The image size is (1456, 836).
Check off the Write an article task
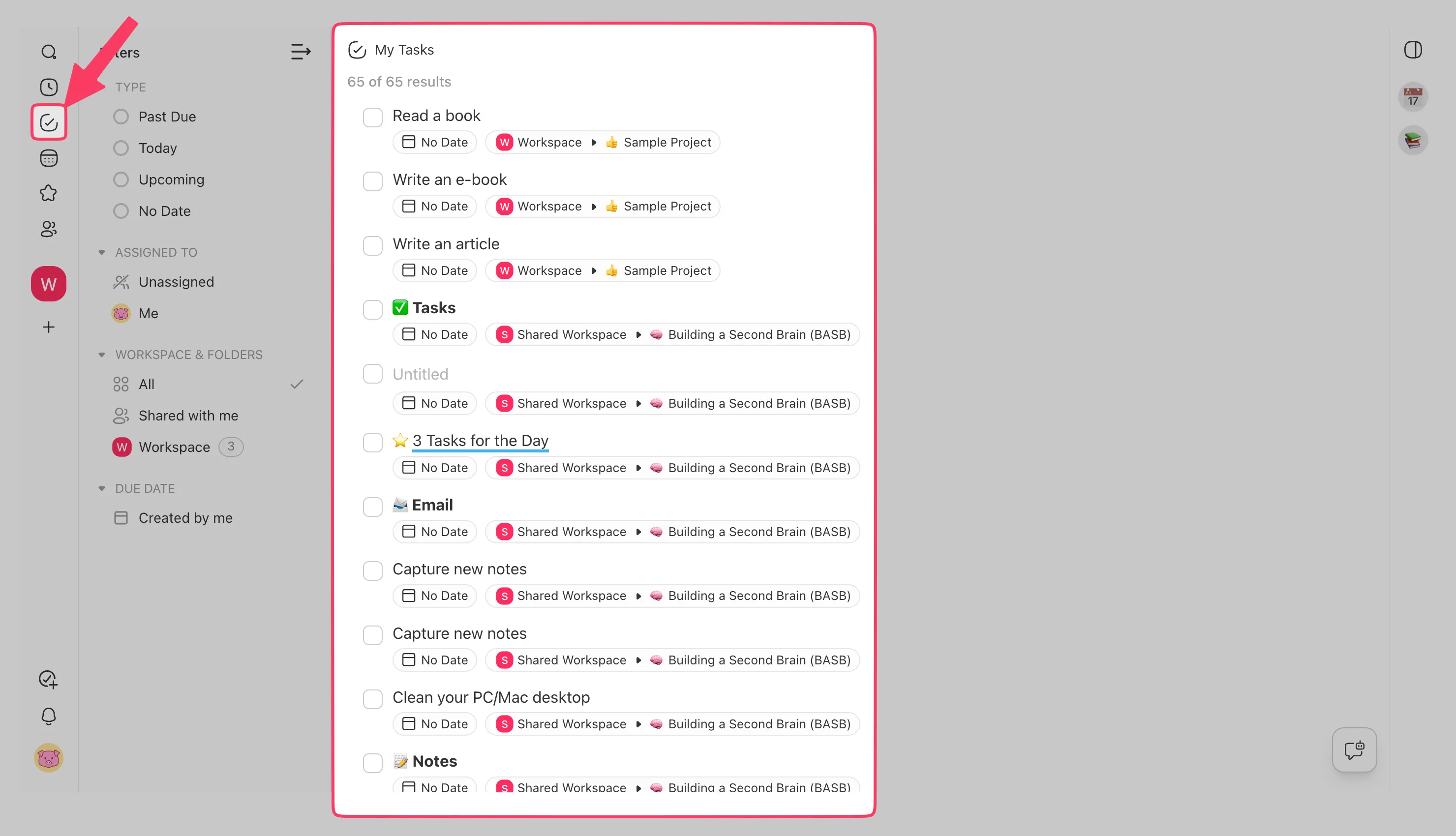click(373, 246)
